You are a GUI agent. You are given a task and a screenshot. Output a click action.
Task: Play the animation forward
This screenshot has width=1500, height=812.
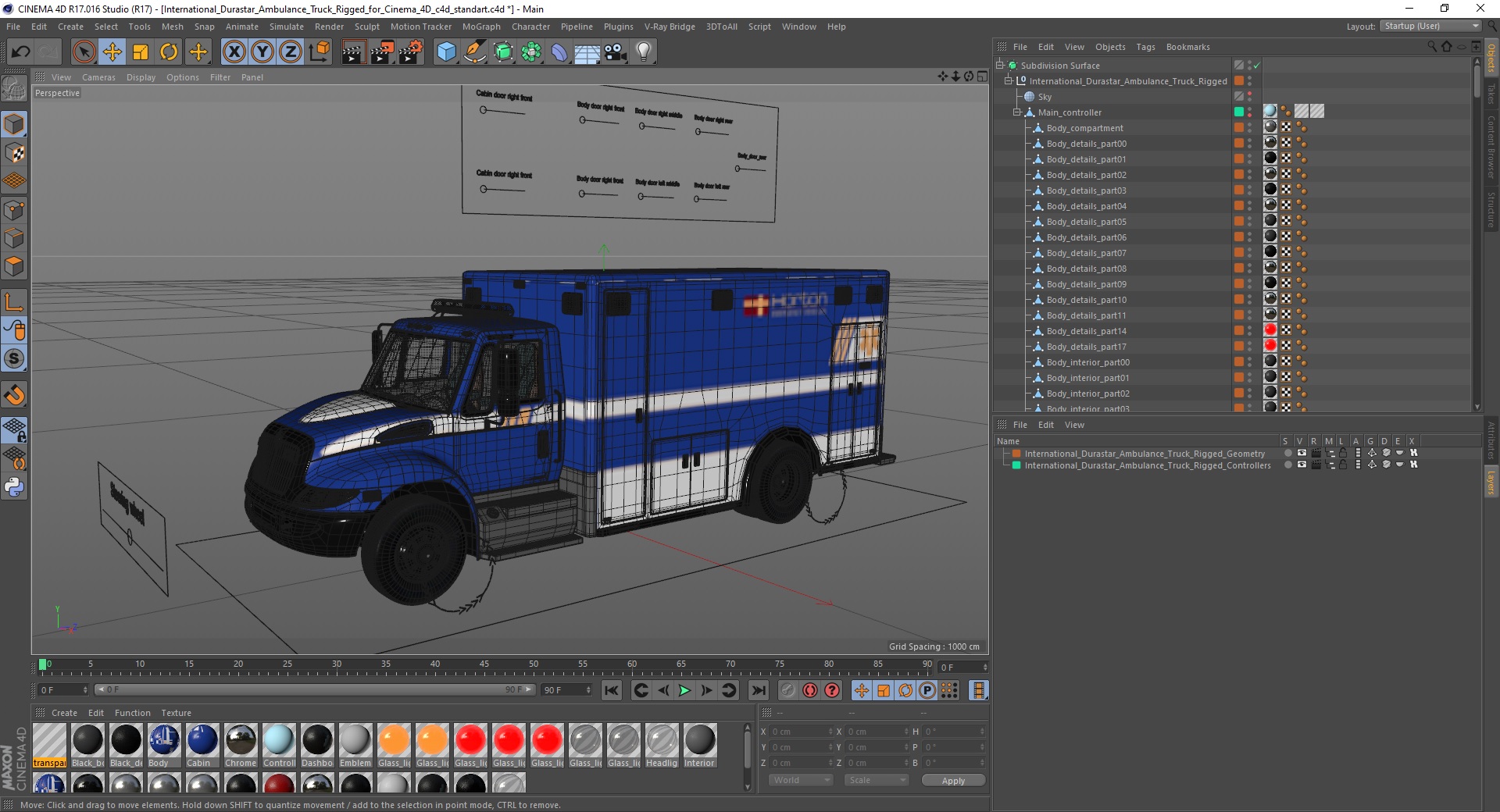(684, 690)
